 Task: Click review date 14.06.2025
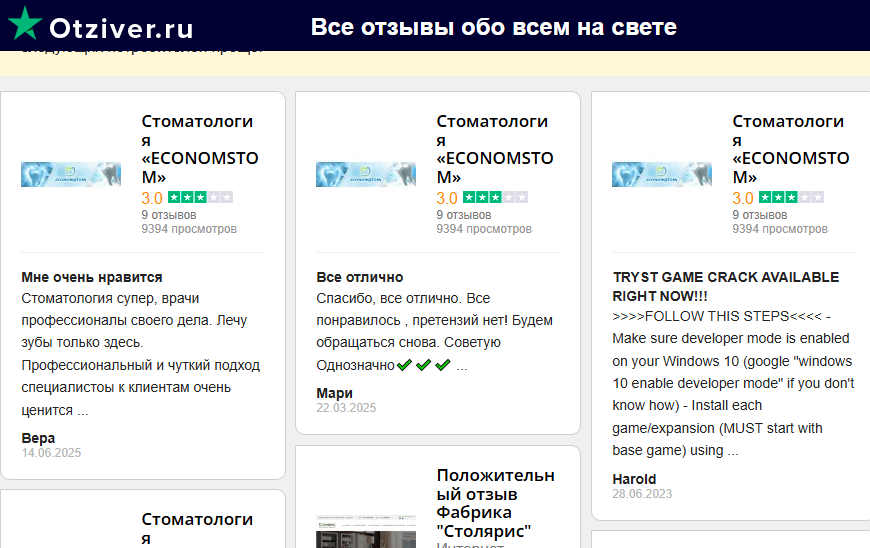click(x=51, y=453)
